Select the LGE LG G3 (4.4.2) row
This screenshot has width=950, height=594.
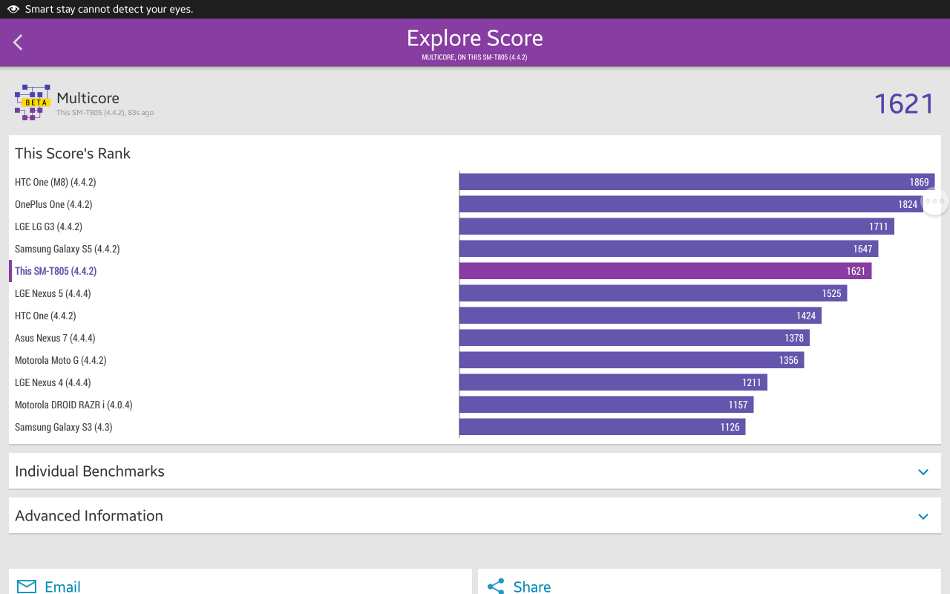[x=474, y=227]
